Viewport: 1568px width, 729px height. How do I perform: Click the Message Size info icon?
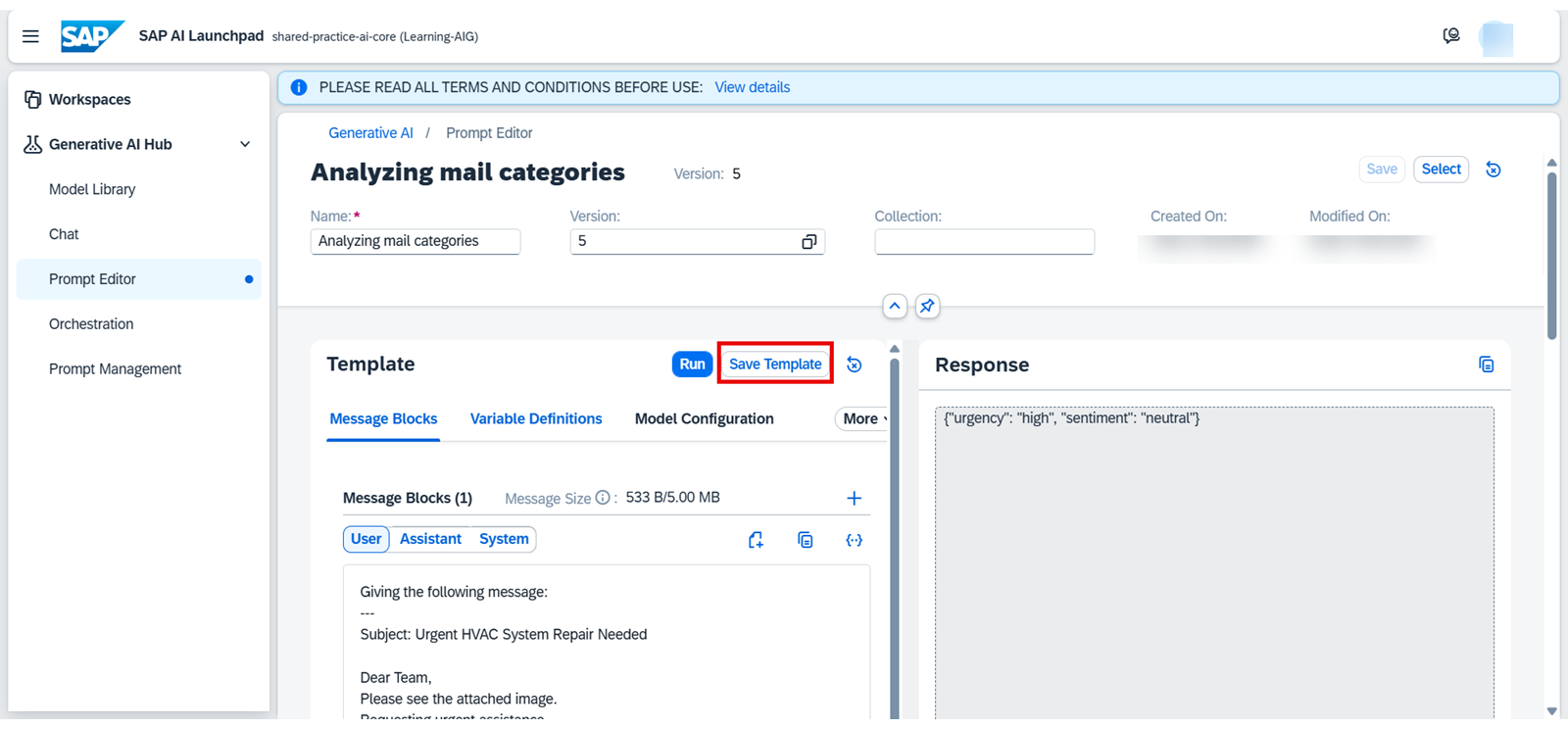[603, 498]
